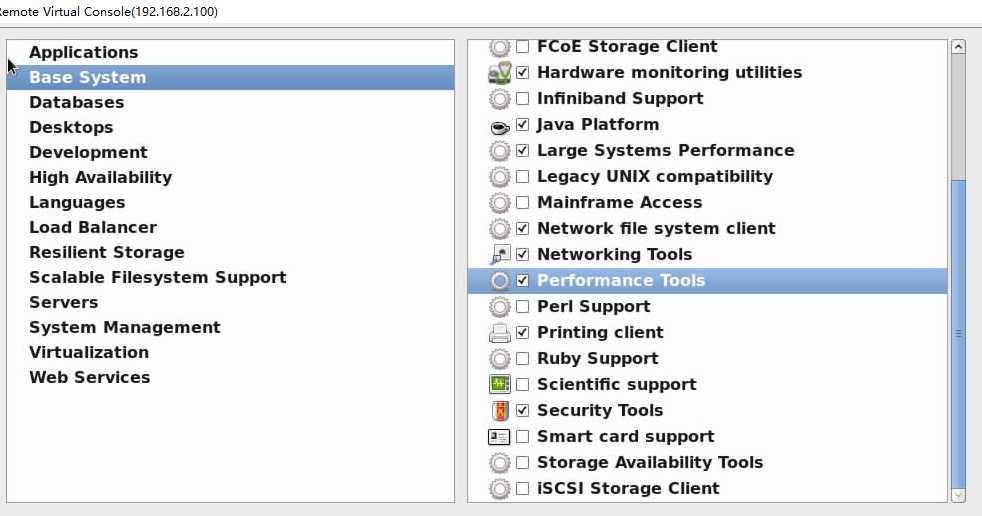Click the Networking Tools icon
This screenshot has height=516, width=982.
click(499, 255)
